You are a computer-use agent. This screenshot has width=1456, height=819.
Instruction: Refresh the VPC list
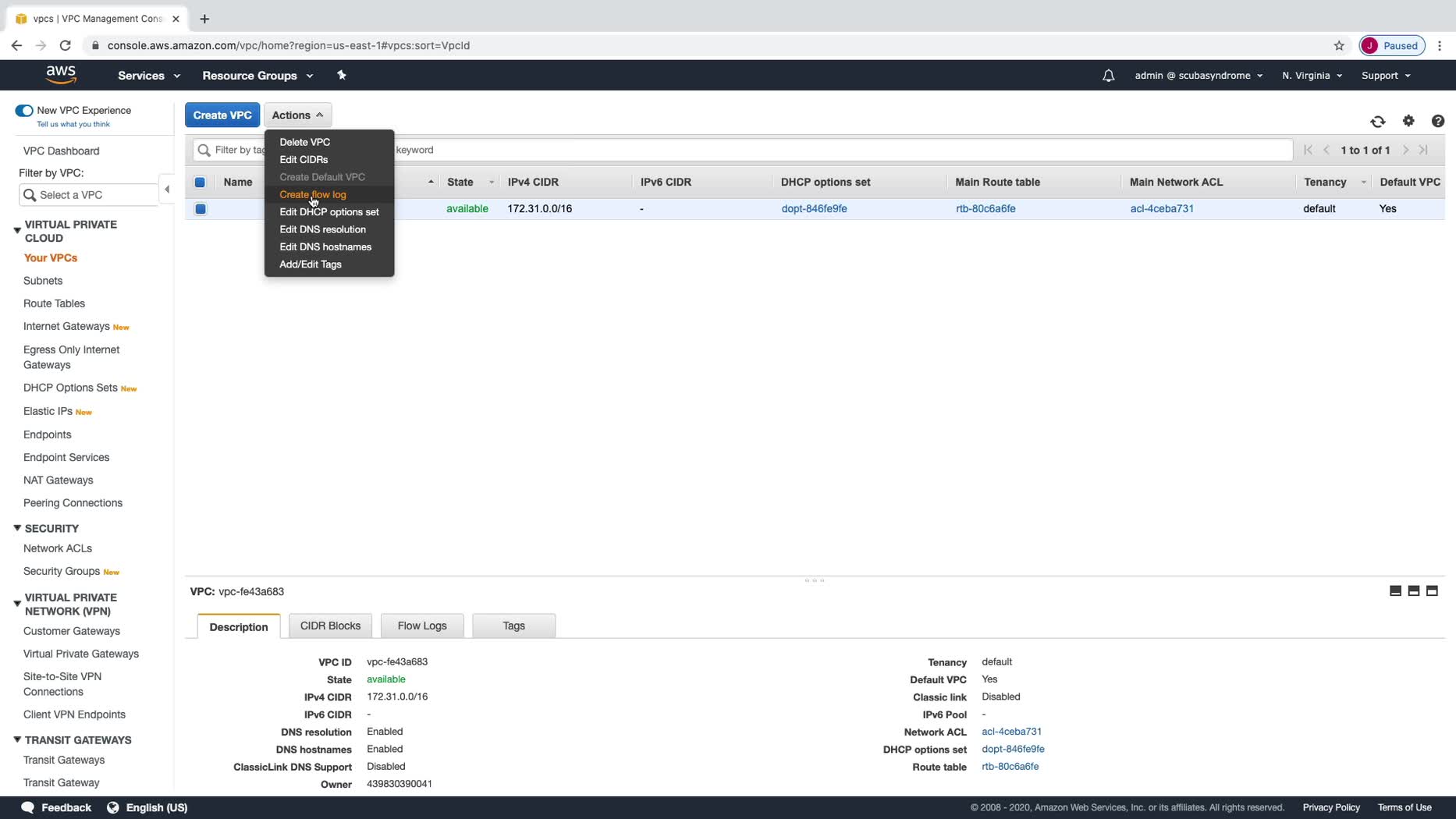click(1378, 121)
